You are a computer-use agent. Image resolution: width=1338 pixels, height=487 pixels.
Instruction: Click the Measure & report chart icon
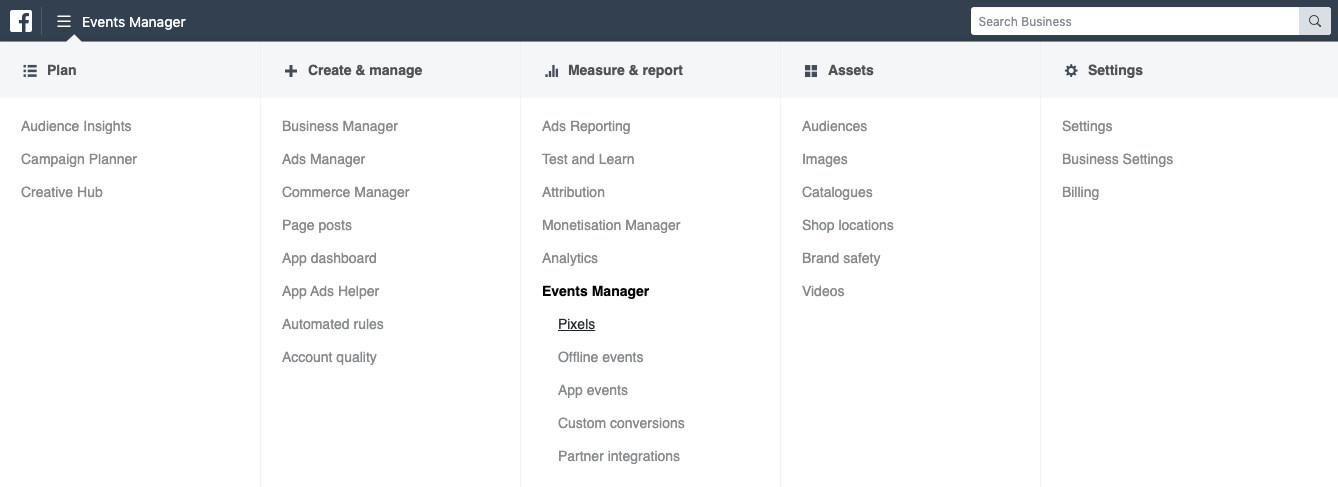point(551,71)
